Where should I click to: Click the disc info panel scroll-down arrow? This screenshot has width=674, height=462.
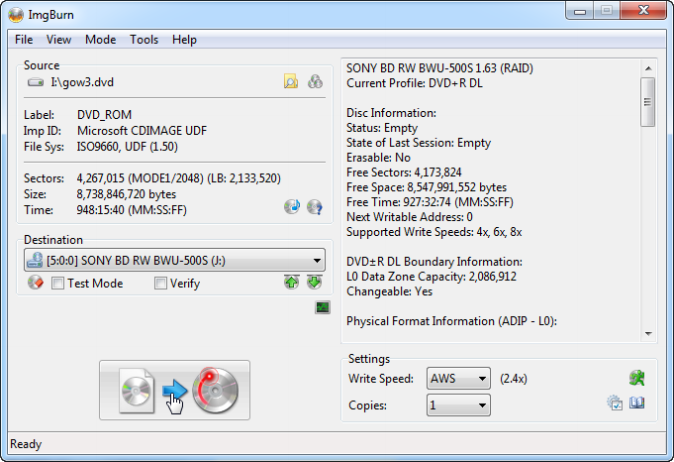point(648,334)
